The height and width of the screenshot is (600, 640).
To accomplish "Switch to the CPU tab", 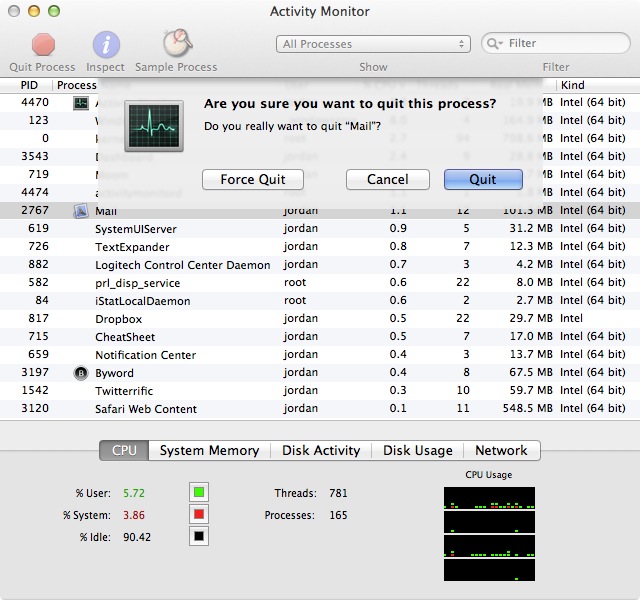I will pyautogui.click(x=124, y=450).
